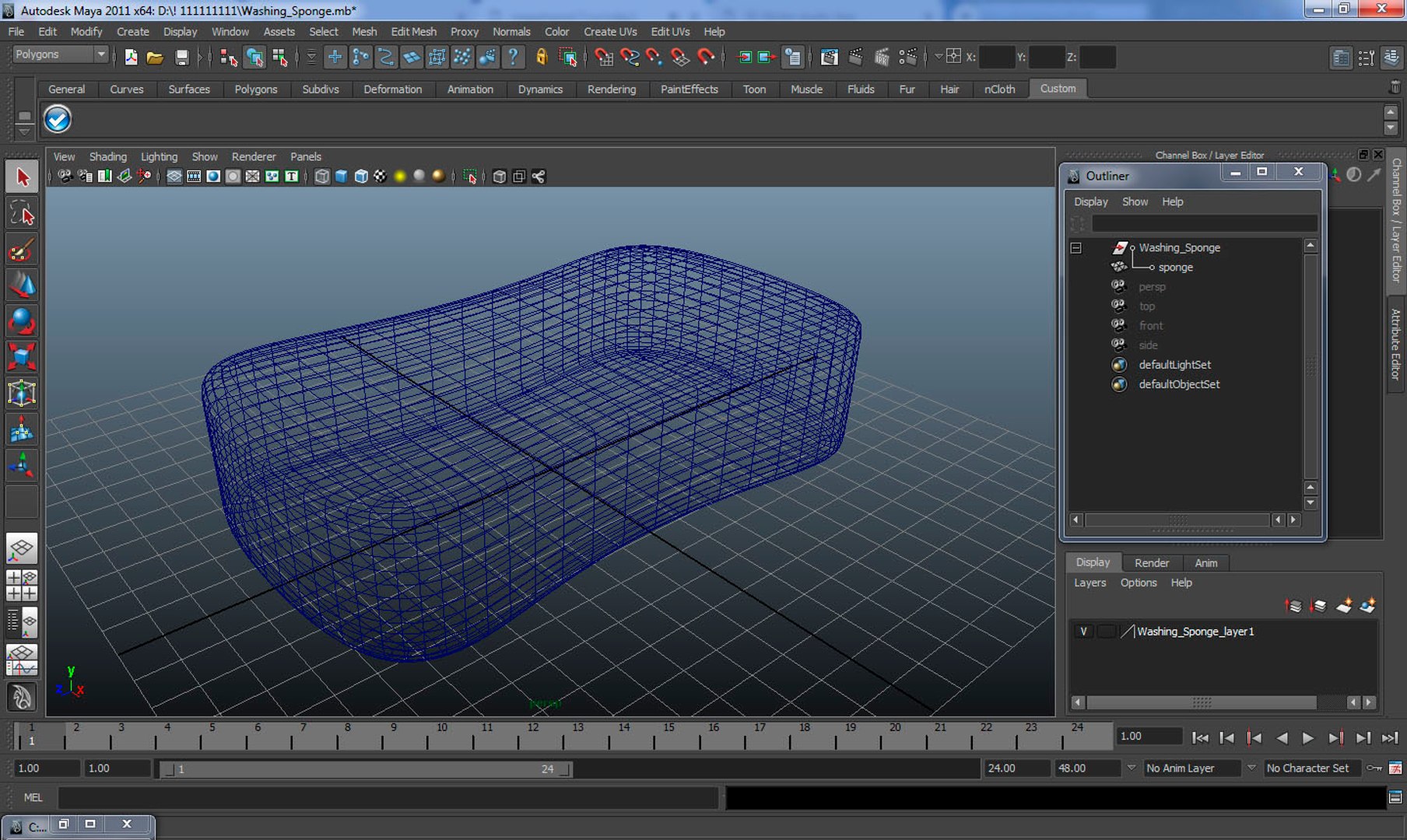Screen dimensions: 1407x840
Task: Open the Outliner Show menu
Action: [x=1135, y=201]
